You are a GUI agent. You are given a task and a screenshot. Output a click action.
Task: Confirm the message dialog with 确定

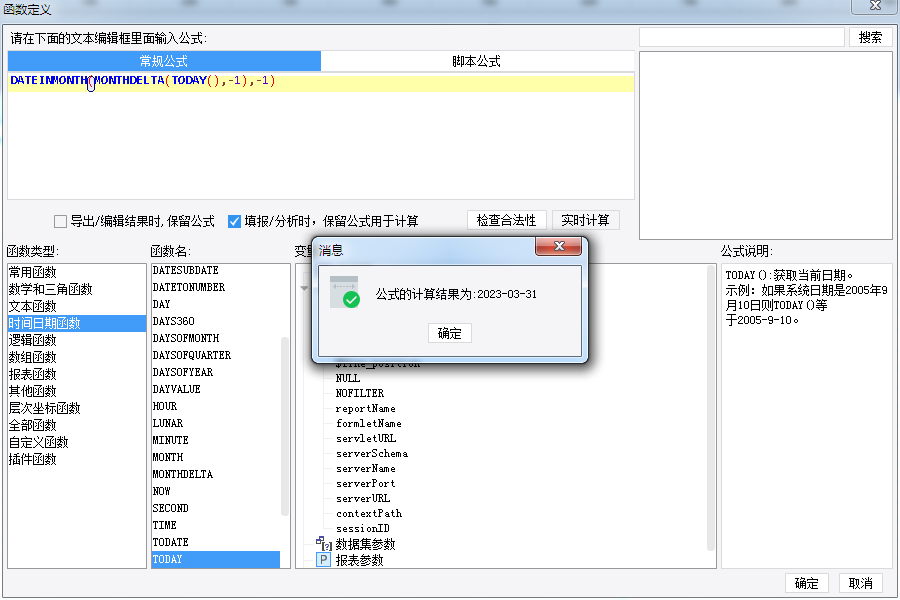pyautogui.click(x=449, y=333)
